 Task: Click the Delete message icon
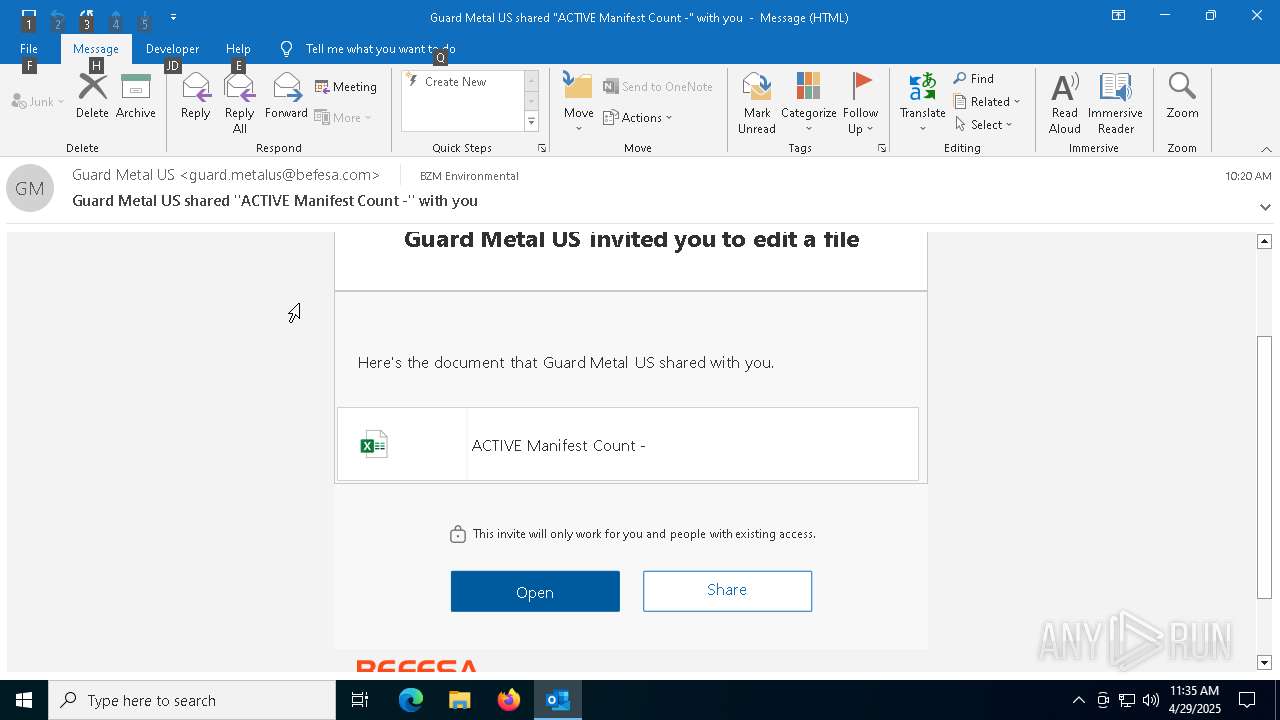(92, 96)
